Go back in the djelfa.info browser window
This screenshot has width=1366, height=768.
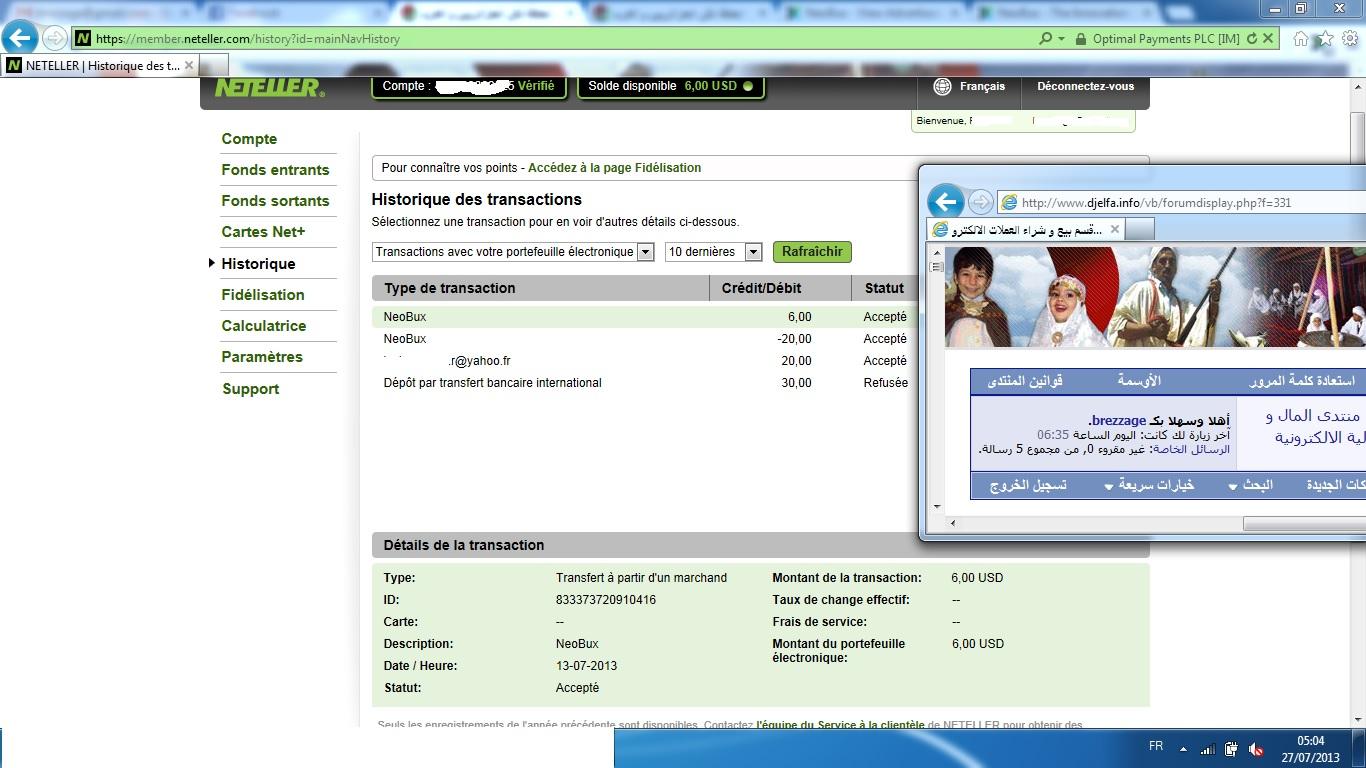pyautogui.click(x=945, y=201)
